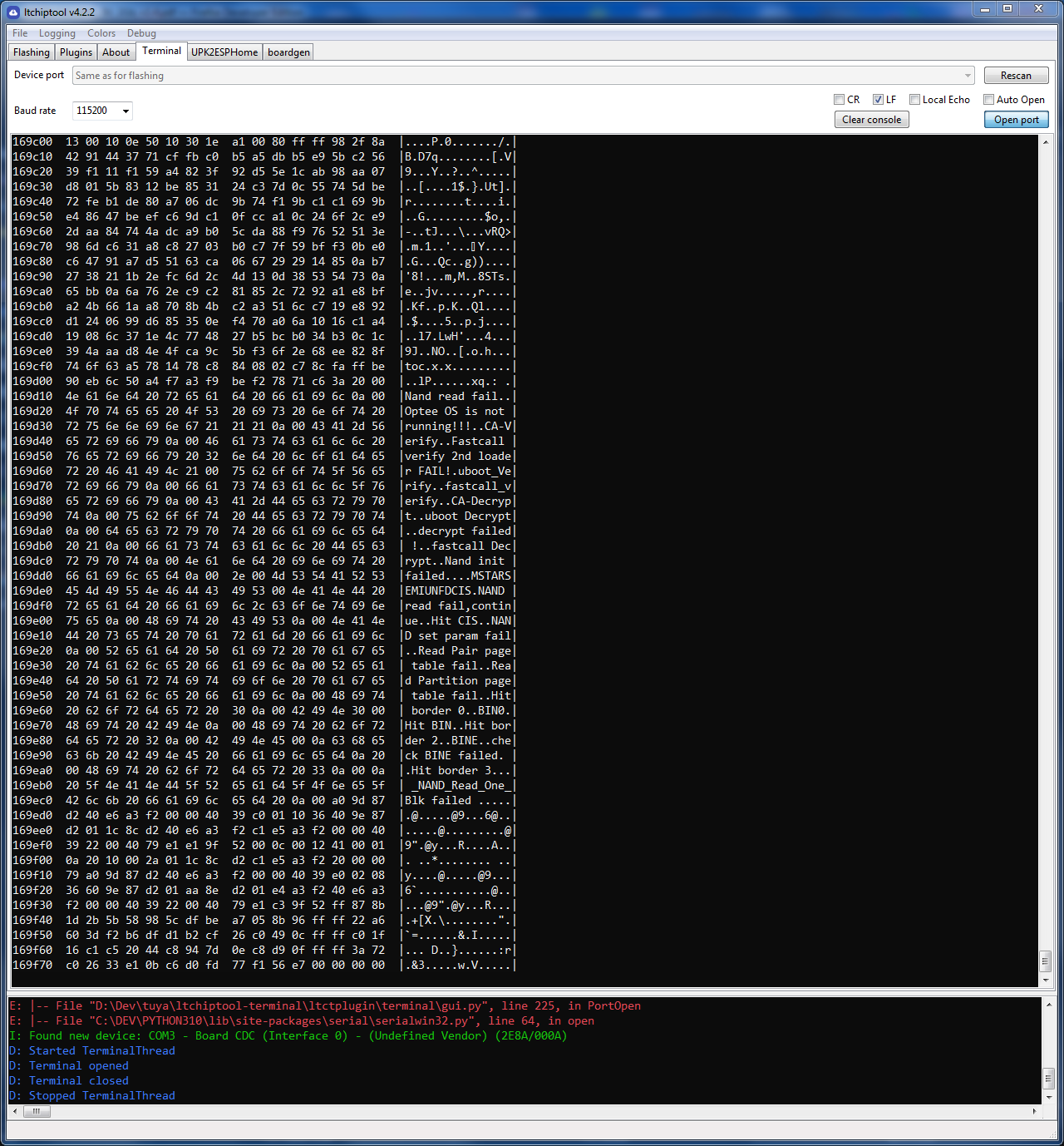Open the Debug menu
The image size is (1064, 1146).
tap(141, 33)
